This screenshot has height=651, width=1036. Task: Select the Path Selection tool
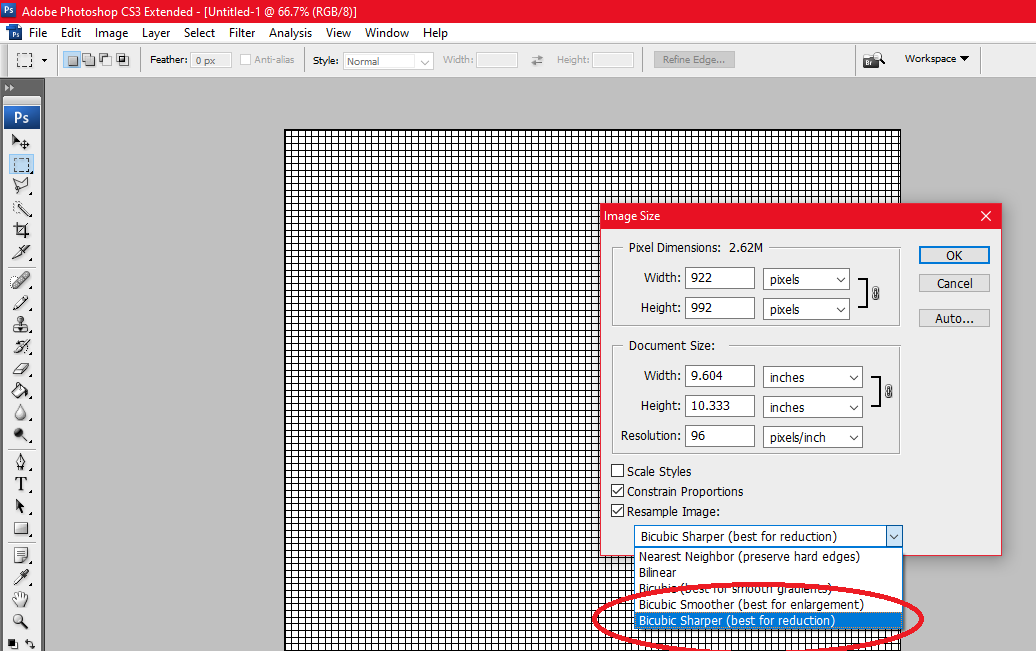point(21,506)
